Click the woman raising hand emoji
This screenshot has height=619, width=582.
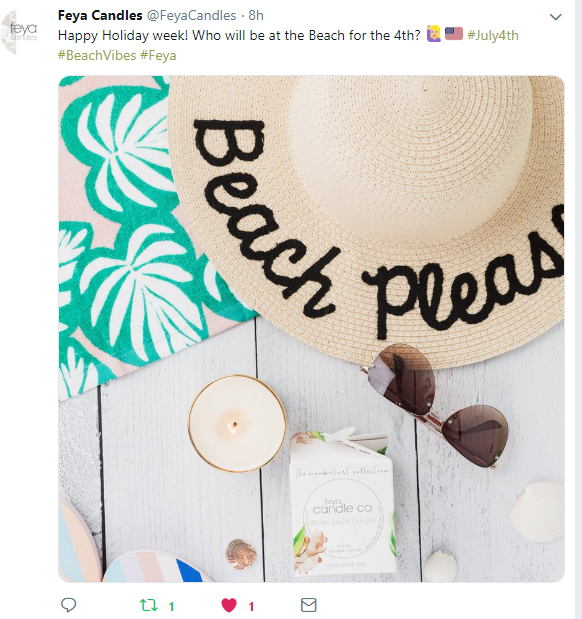pos(434,34)
